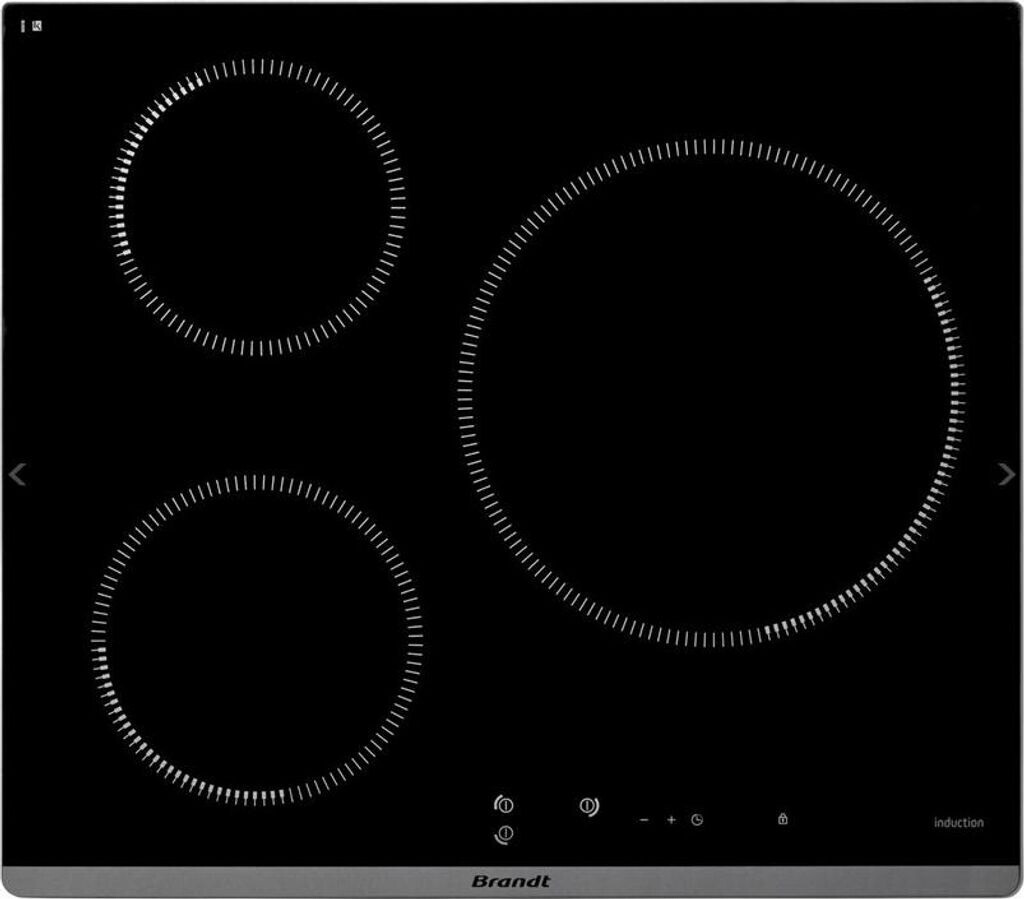
Task: Click the induction label text
Action: (958, 823)
